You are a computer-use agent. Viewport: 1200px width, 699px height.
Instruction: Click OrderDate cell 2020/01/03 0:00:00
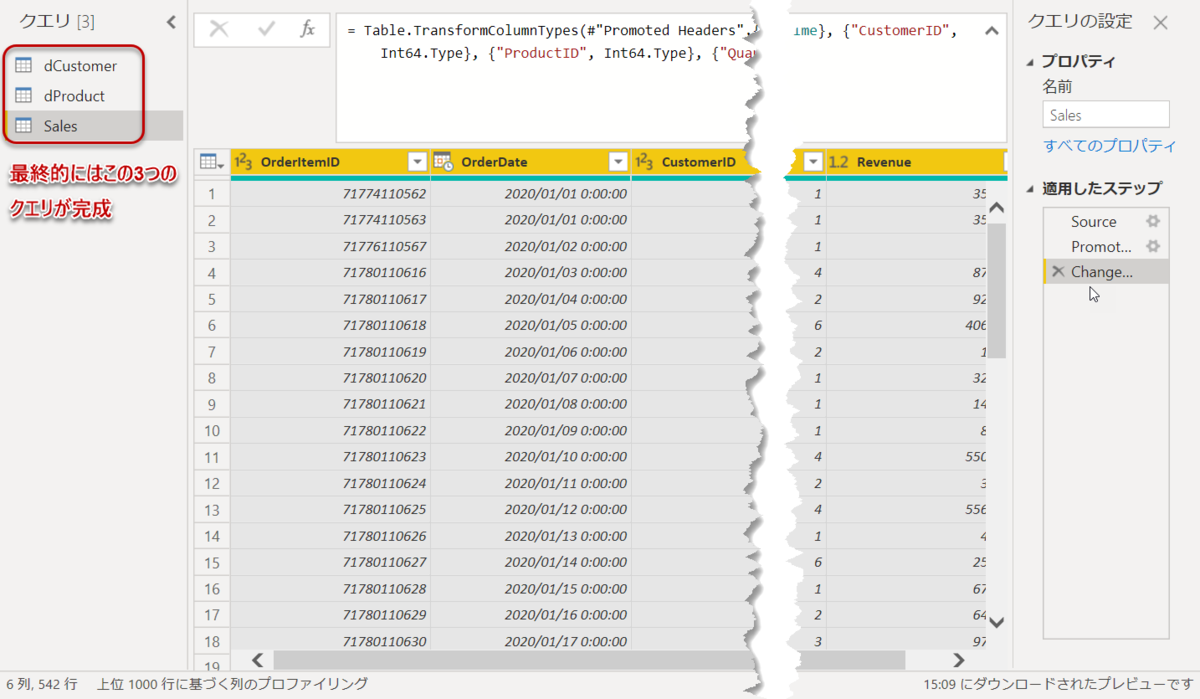pos(531,272)
